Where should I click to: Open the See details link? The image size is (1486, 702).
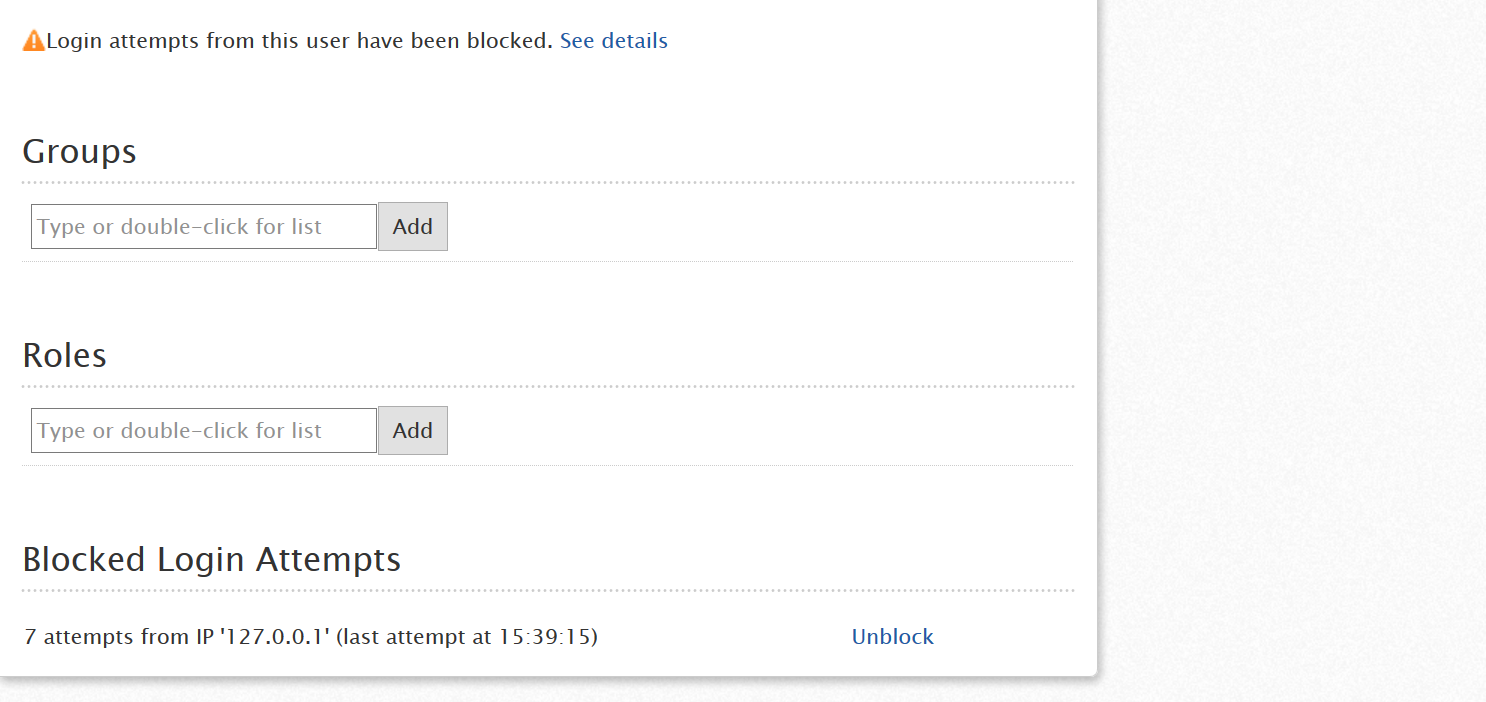coord(613,41)
